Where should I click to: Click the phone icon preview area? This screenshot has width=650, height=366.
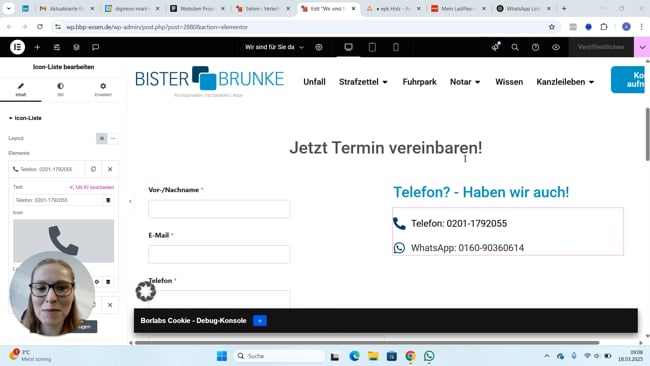63,241
